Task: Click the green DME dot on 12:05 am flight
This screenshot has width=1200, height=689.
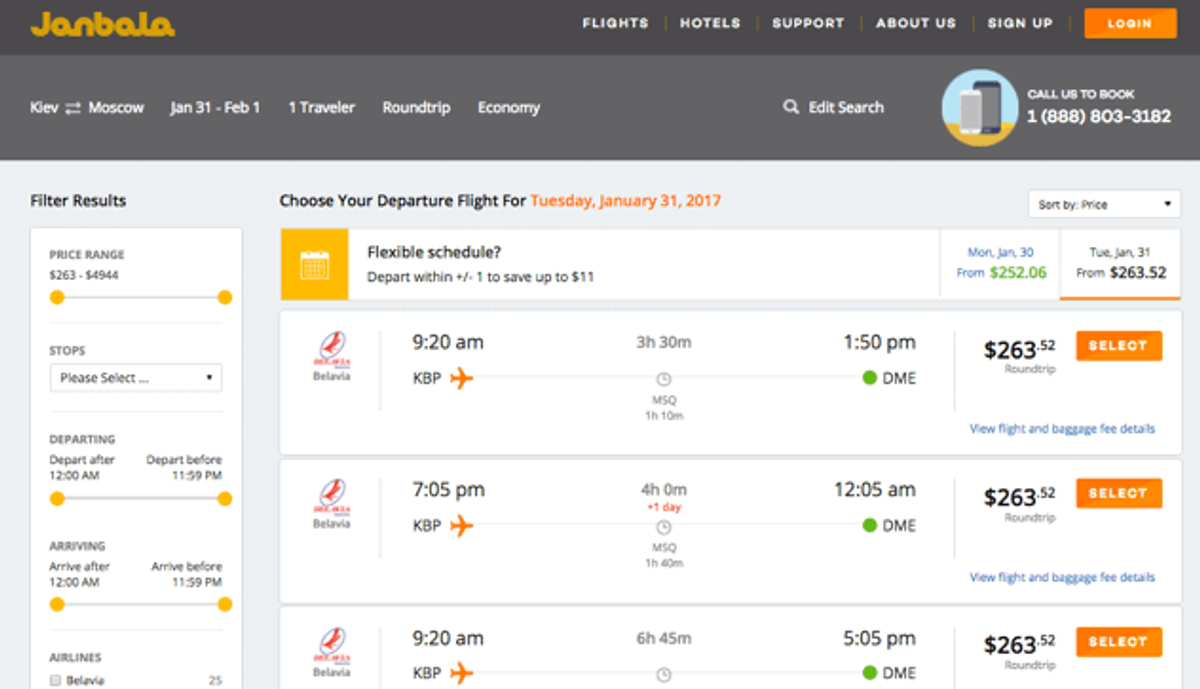Action: click(869, 525)
